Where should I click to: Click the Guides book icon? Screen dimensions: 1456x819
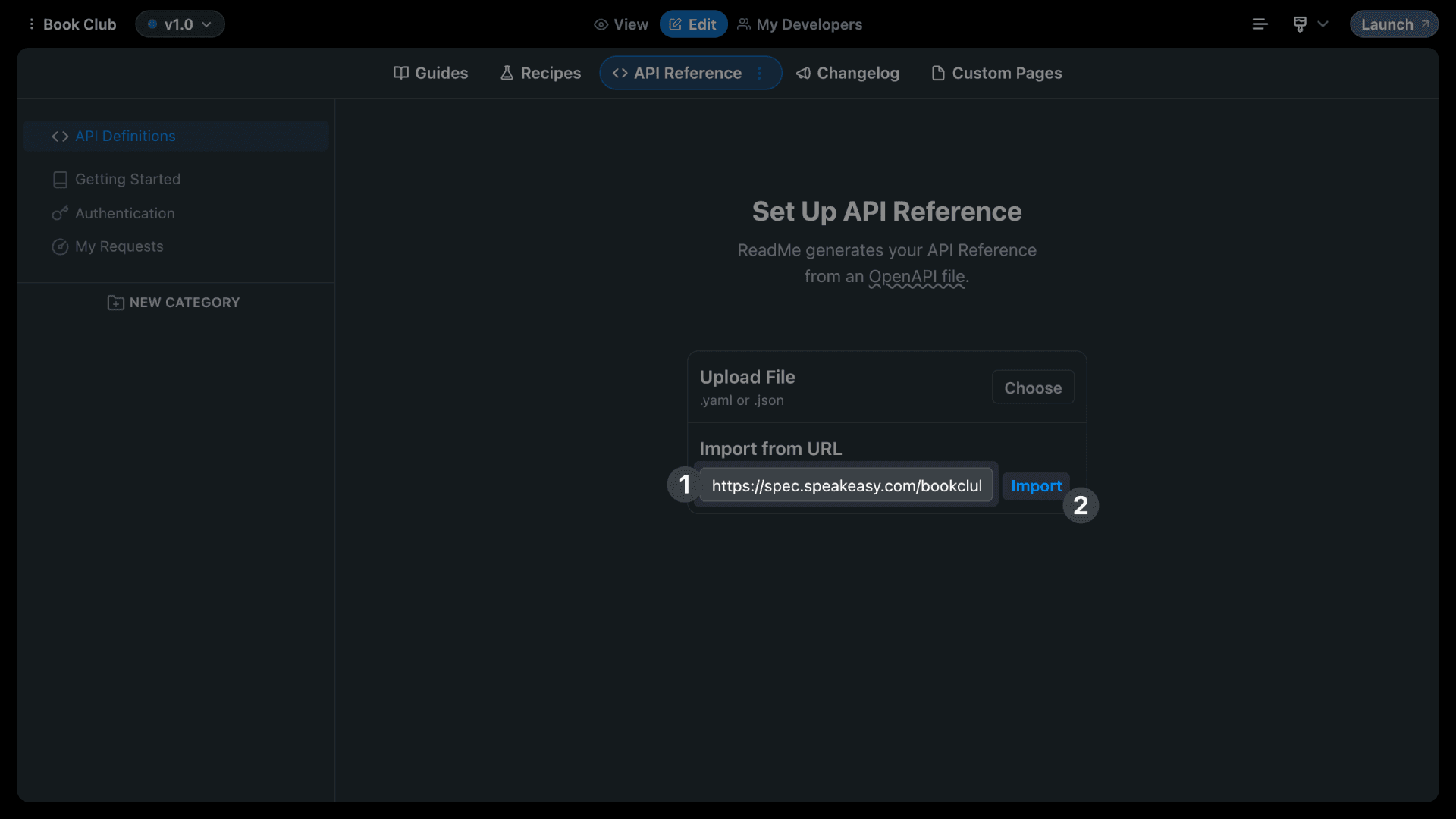(401, 73)
